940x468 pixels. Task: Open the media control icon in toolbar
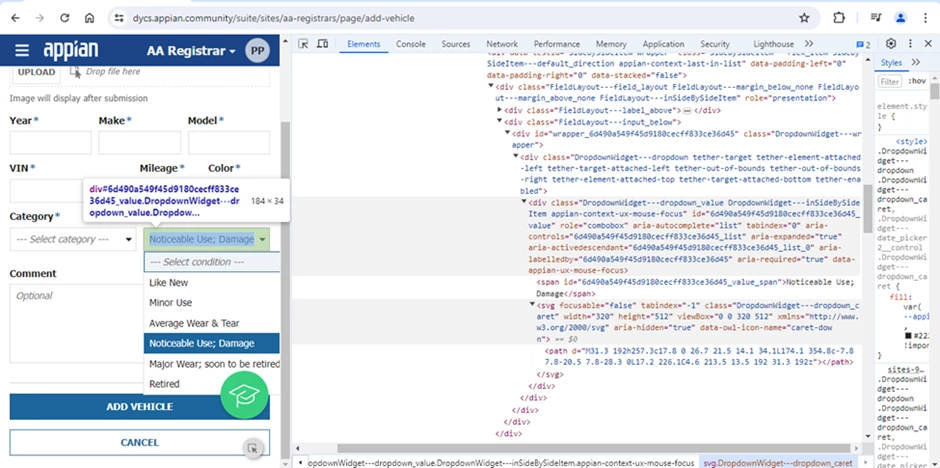click(876, 18)
